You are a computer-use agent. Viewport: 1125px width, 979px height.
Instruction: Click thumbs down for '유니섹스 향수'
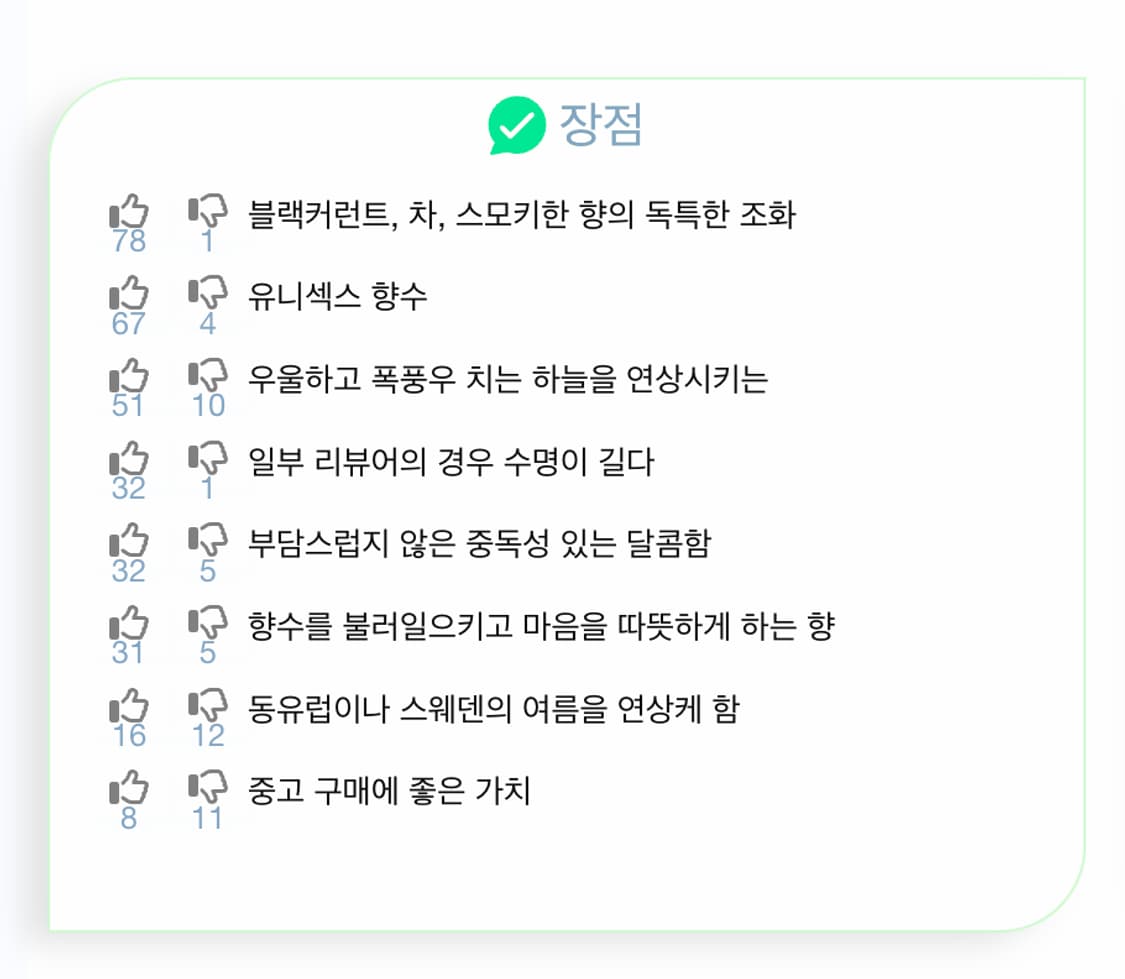pyautogui.click(x=208, y=294)
